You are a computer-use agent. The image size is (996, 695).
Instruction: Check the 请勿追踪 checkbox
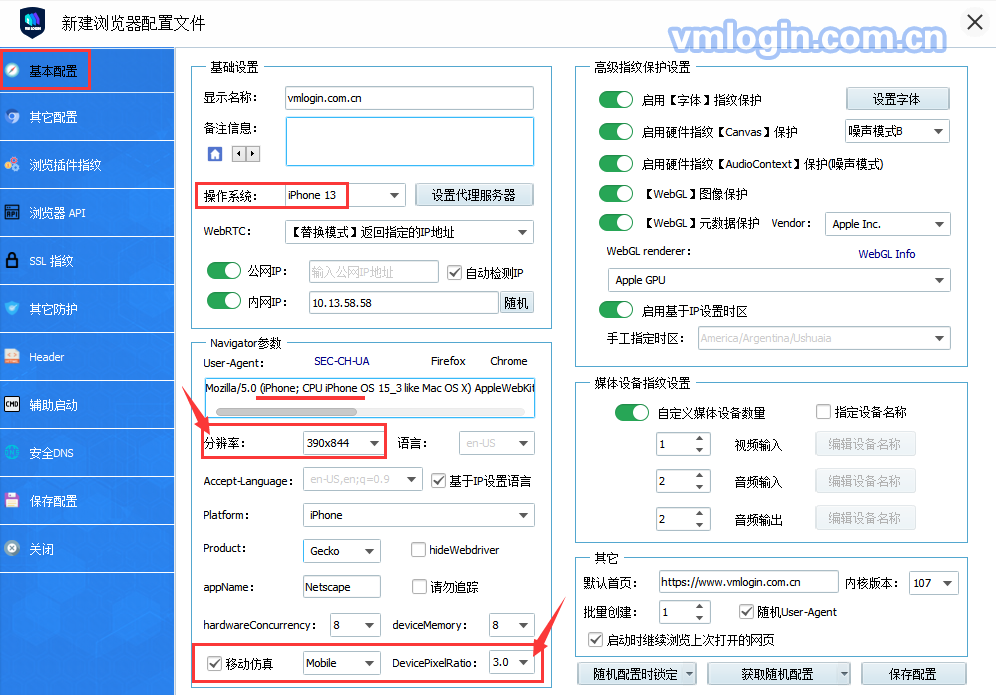tap(419, 586)
